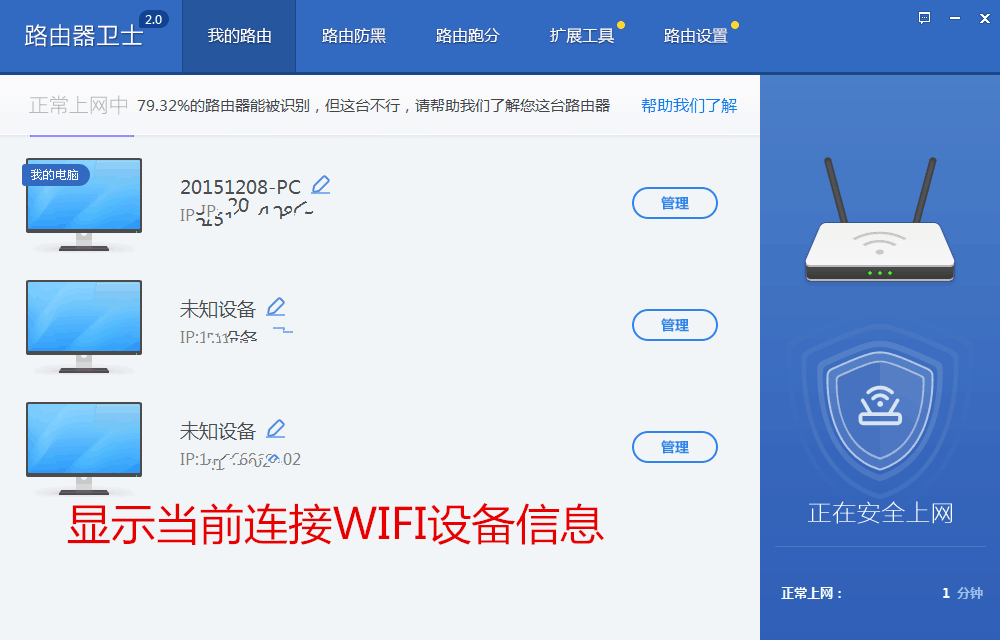The width and height of the screenshot is (1000, 640).
Task: Select the 我的电脑 computer monitor icon
Action: tap(84, 205)
